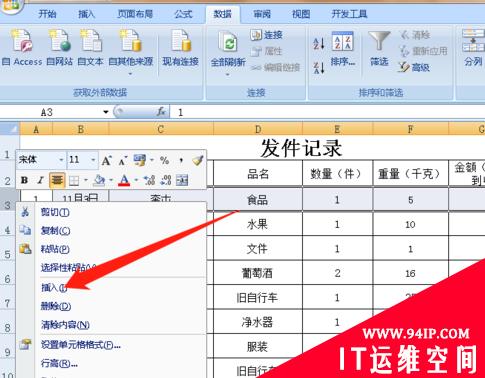Switch to the 视图 tab
The width and height of the screenshot is (485, 378).
coord(301,14)
